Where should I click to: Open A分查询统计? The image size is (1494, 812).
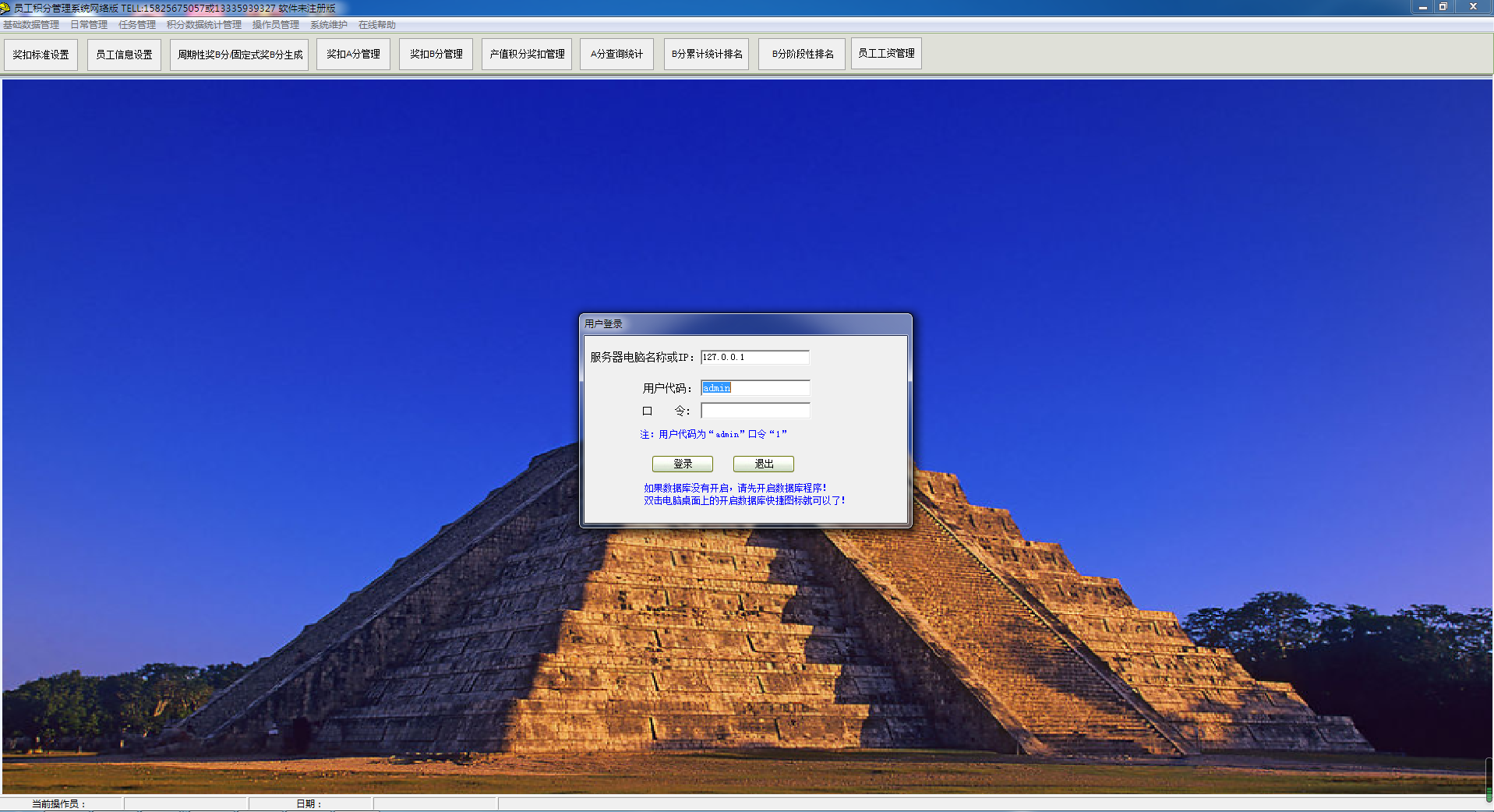(616, 54)
